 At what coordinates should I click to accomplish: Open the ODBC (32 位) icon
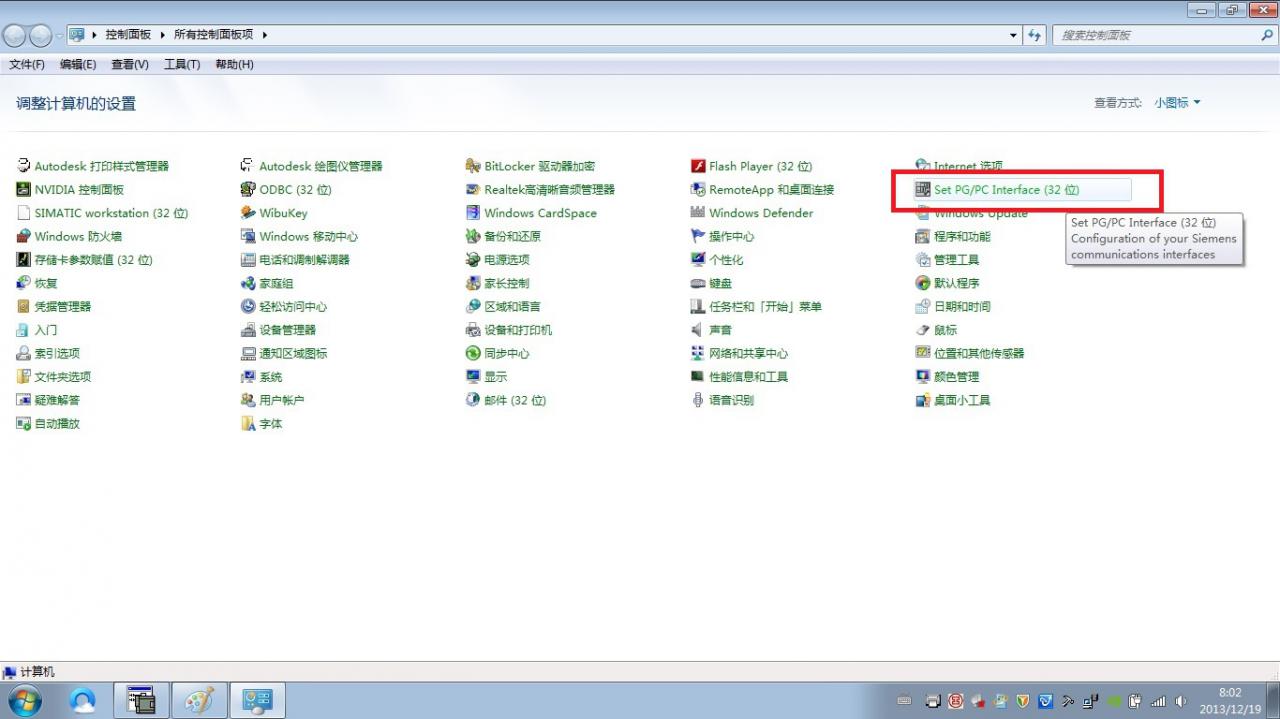click(249, 189)
